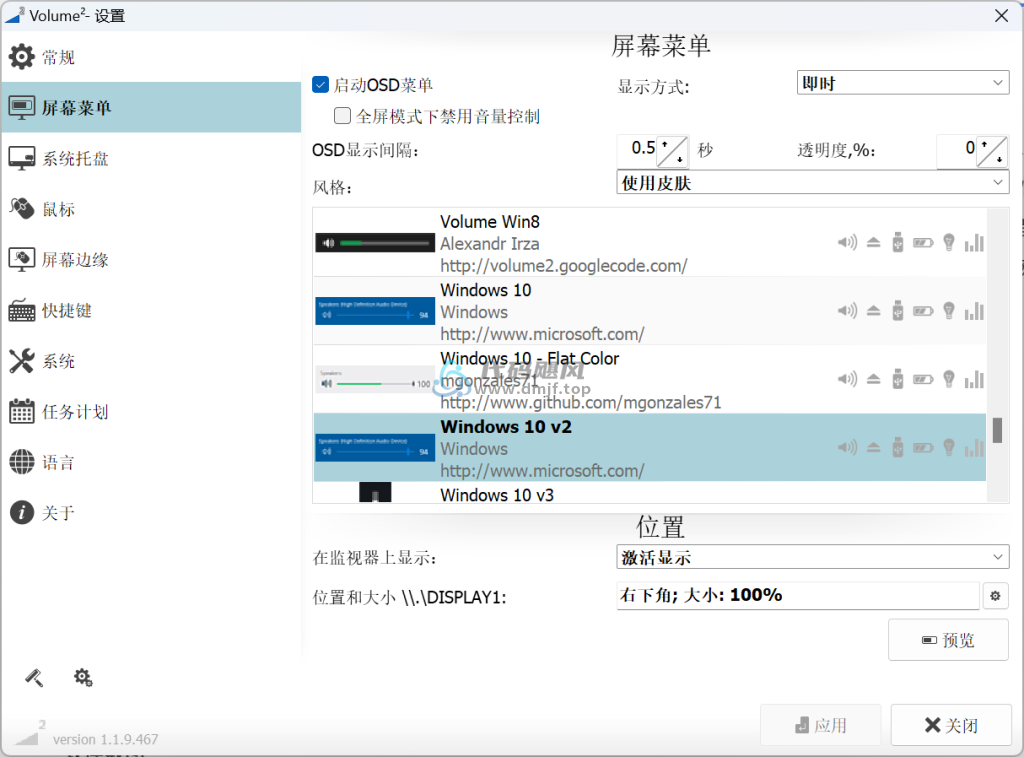
Task: Click the battery icon in Volume Win8 row
Action: 923,243
